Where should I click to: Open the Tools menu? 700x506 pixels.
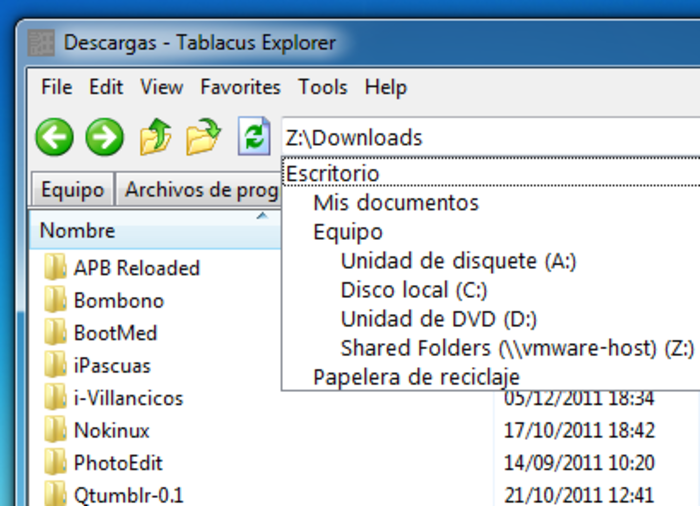click(323, 87)
